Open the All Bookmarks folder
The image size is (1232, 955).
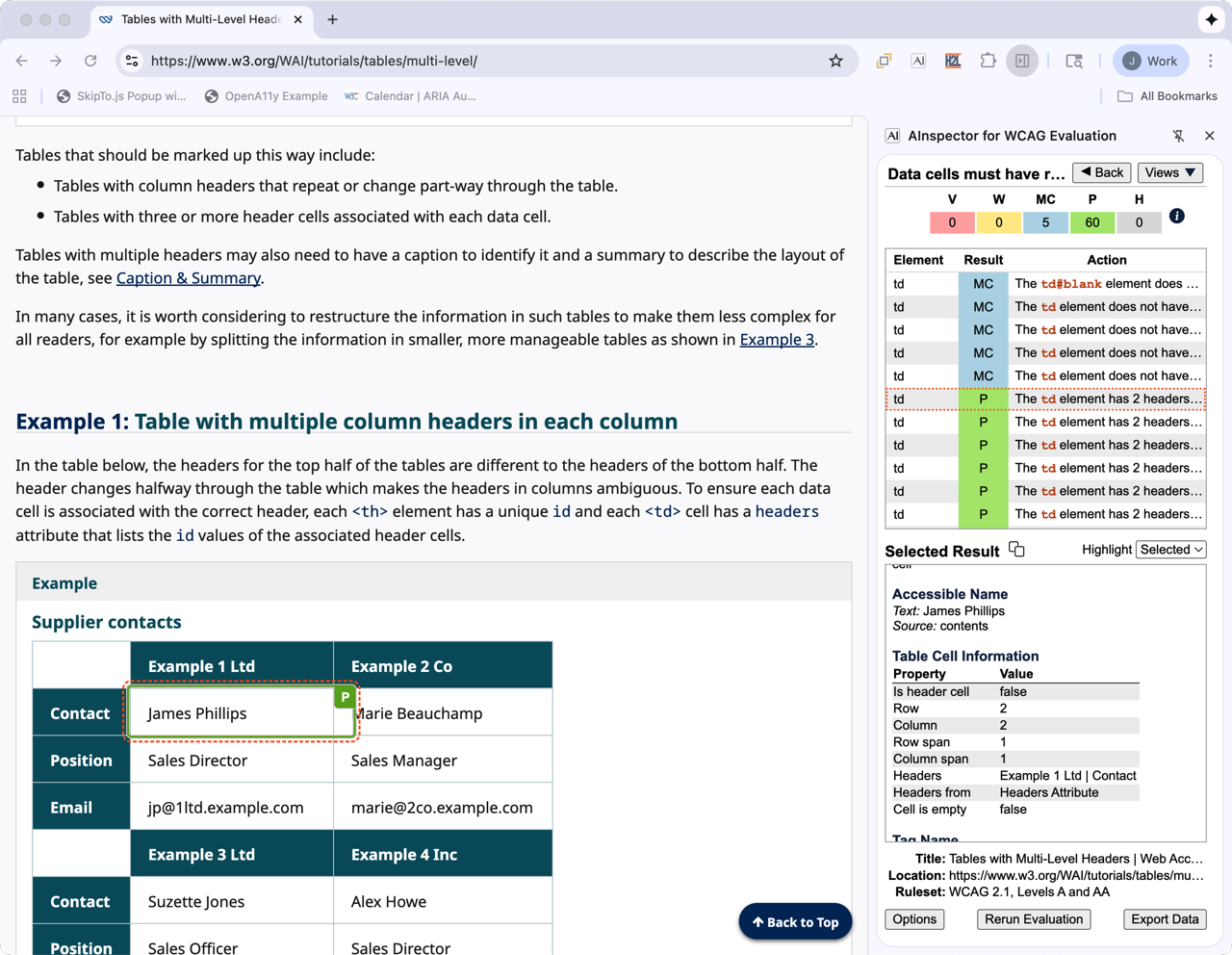point(1167,96)
